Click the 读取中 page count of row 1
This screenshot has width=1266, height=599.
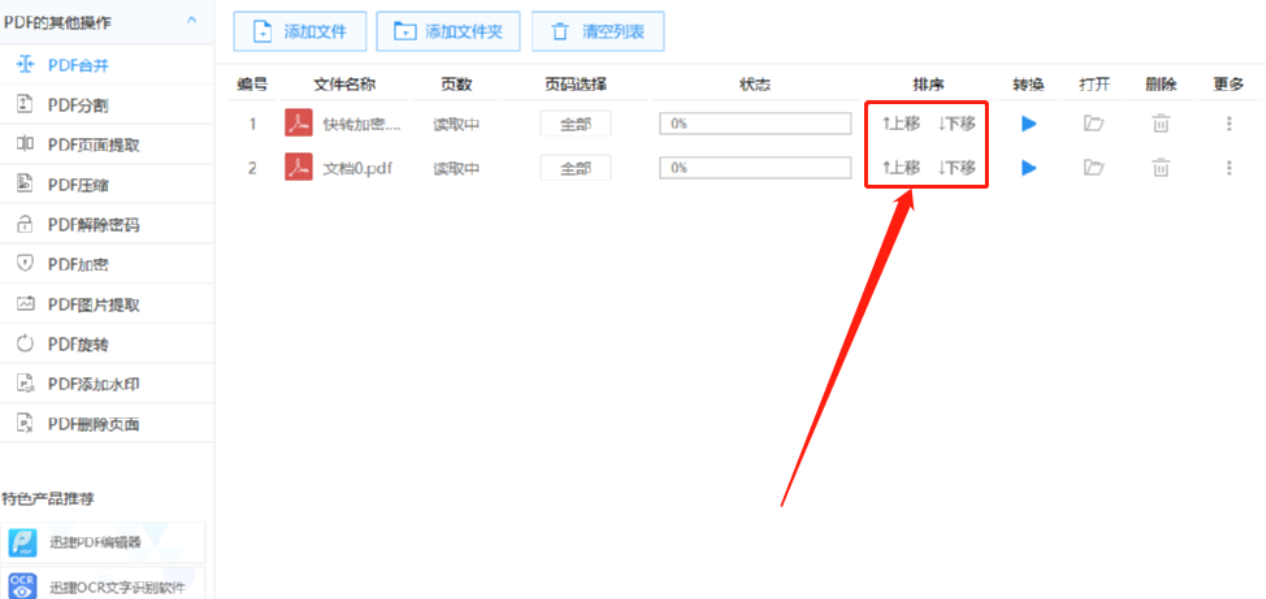pyautogui.click(x=456, y=124)
